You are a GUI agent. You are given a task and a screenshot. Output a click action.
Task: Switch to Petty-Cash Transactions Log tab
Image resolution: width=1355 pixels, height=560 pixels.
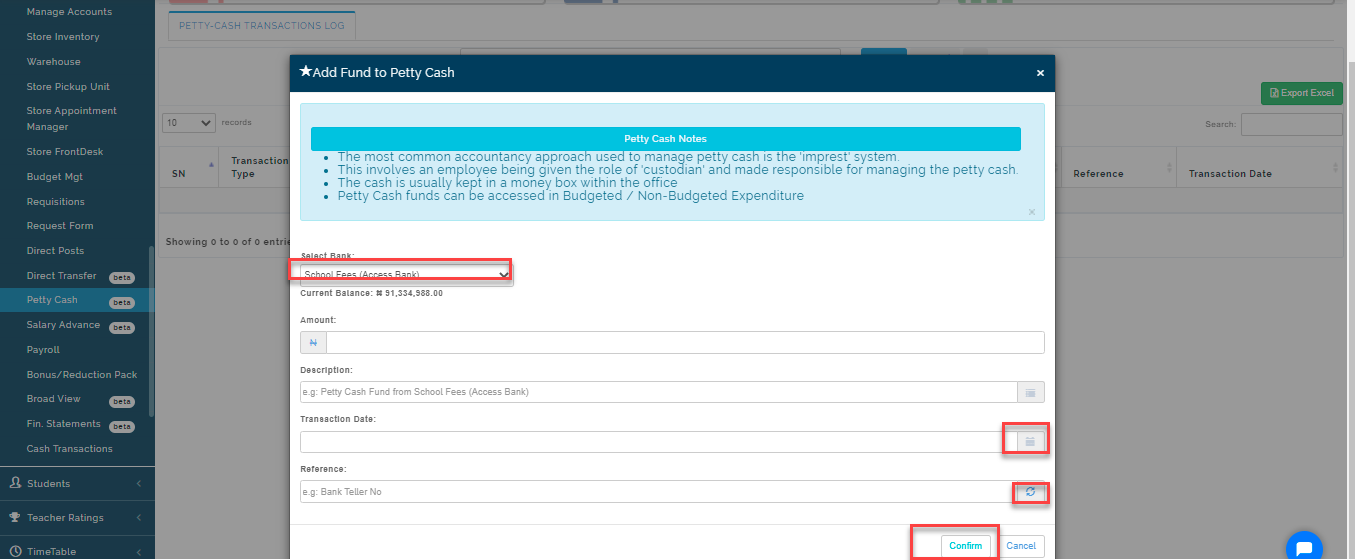click(x=262, y=26)
